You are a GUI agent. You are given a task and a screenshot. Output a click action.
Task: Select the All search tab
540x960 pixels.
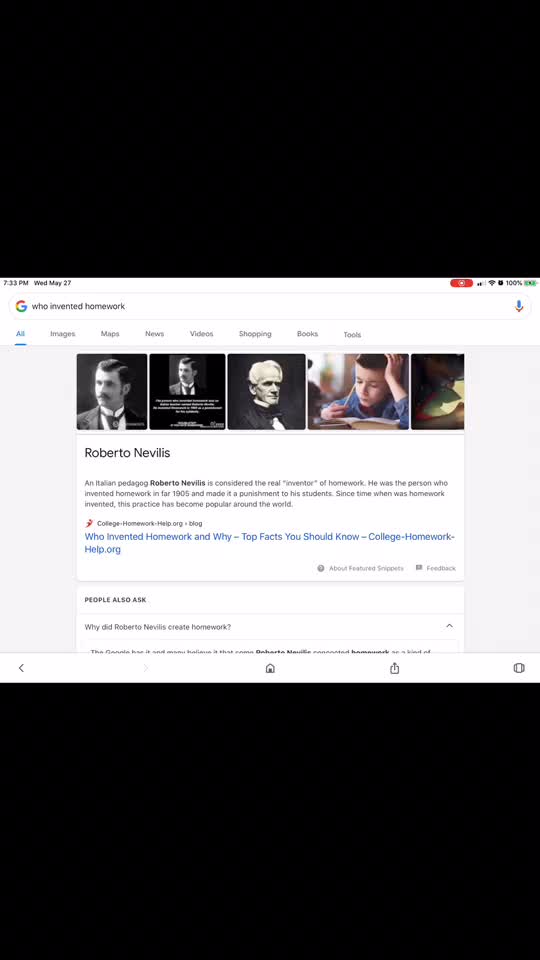click(x=20, y=334)
